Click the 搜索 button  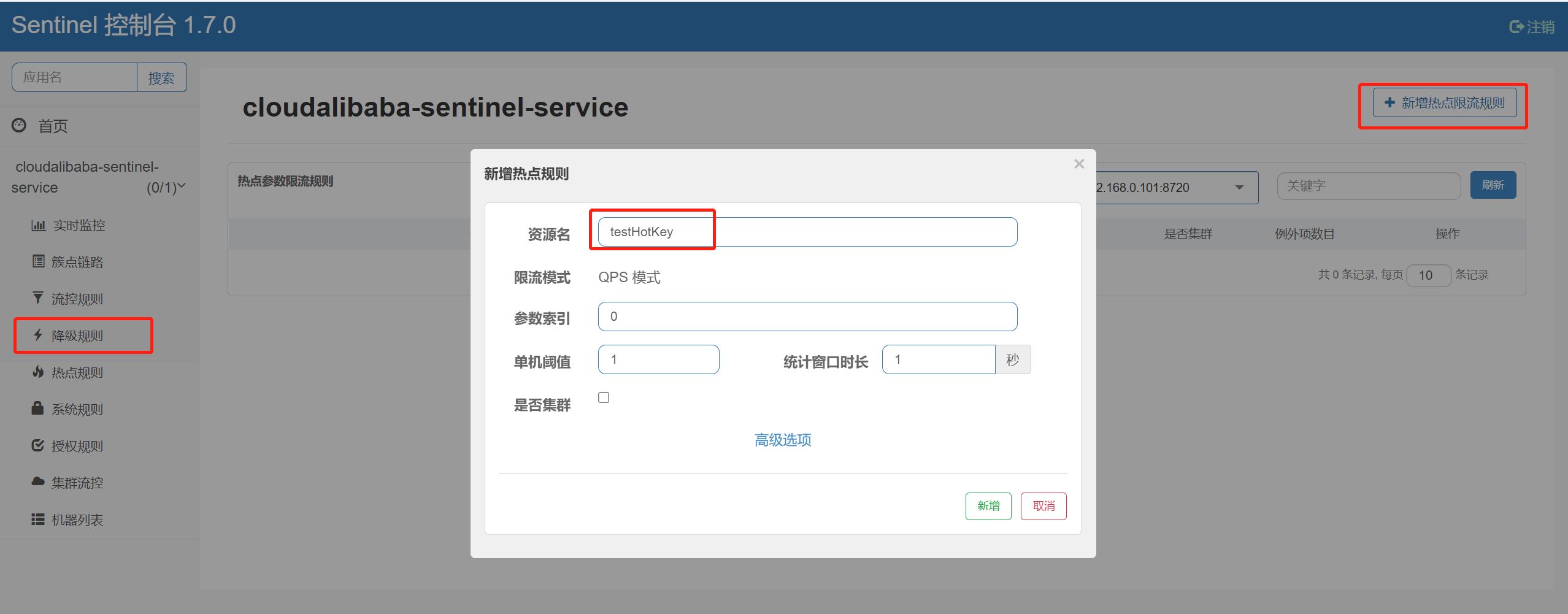tap(161, 77)
